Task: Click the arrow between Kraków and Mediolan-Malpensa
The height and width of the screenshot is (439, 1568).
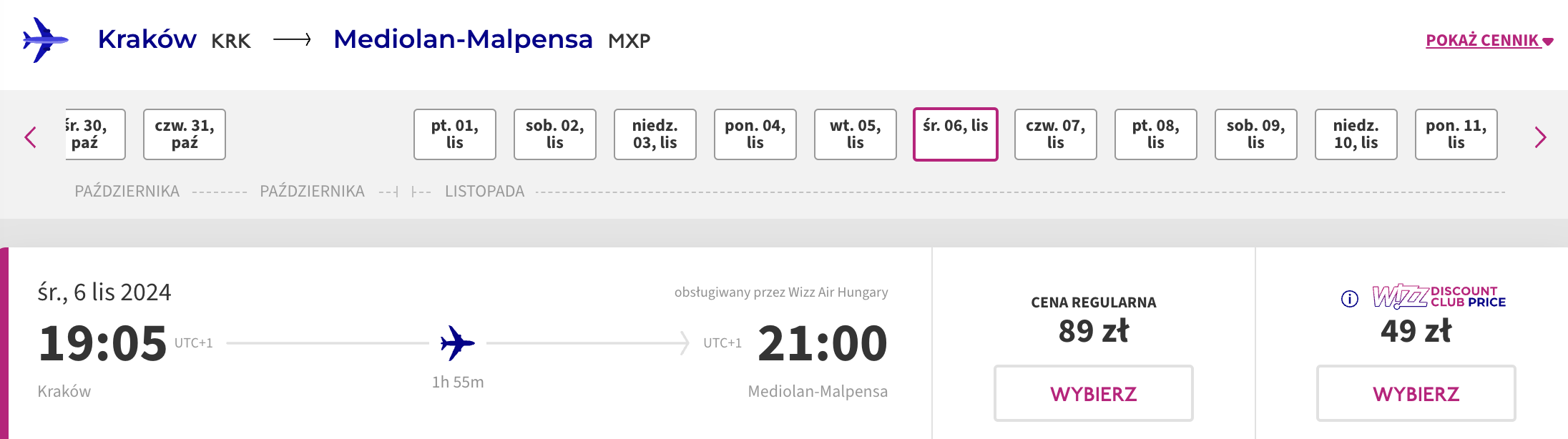Action: tap(293, 40)
